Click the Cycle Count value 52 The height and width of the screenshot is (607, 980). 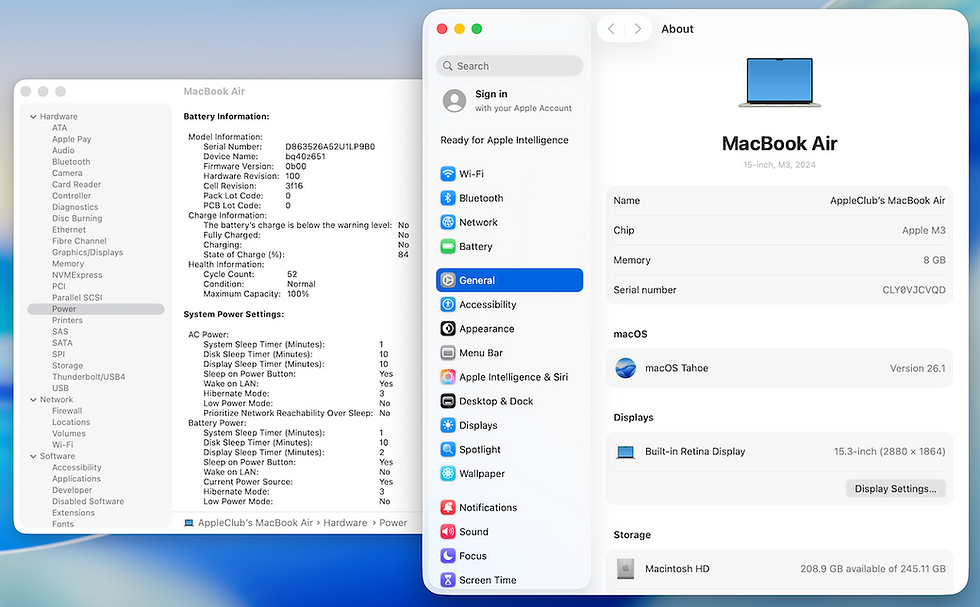(x=292, y=274)
